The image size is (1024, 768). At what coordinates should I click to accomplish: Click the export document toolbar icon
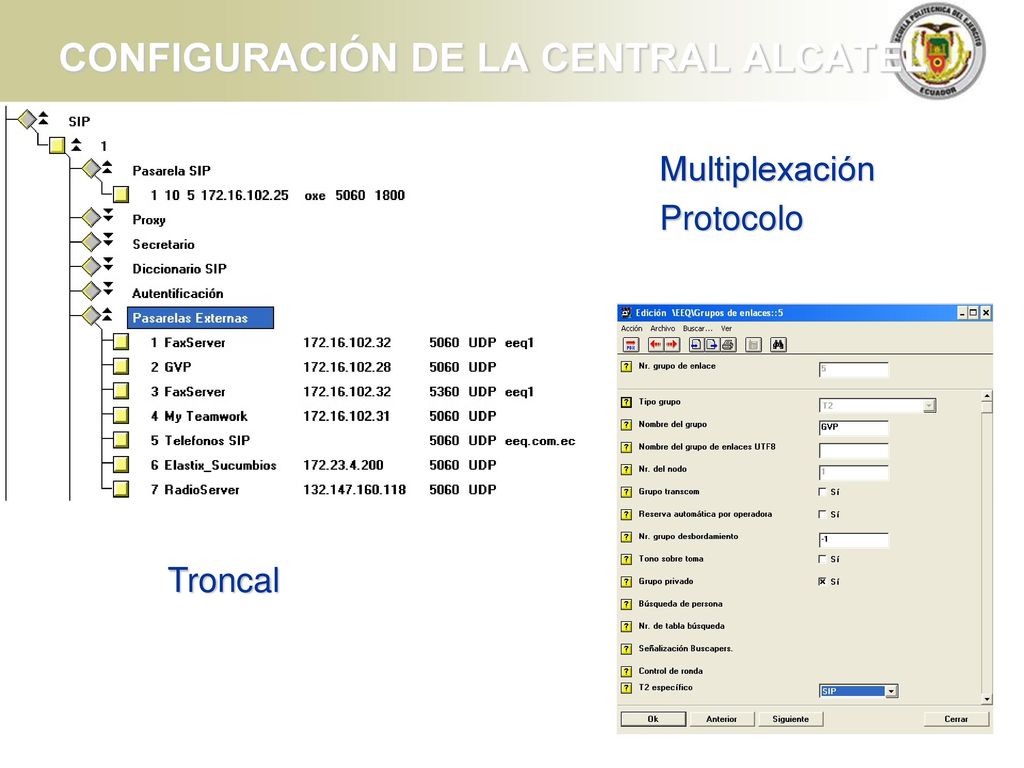[x=712, y=345]
